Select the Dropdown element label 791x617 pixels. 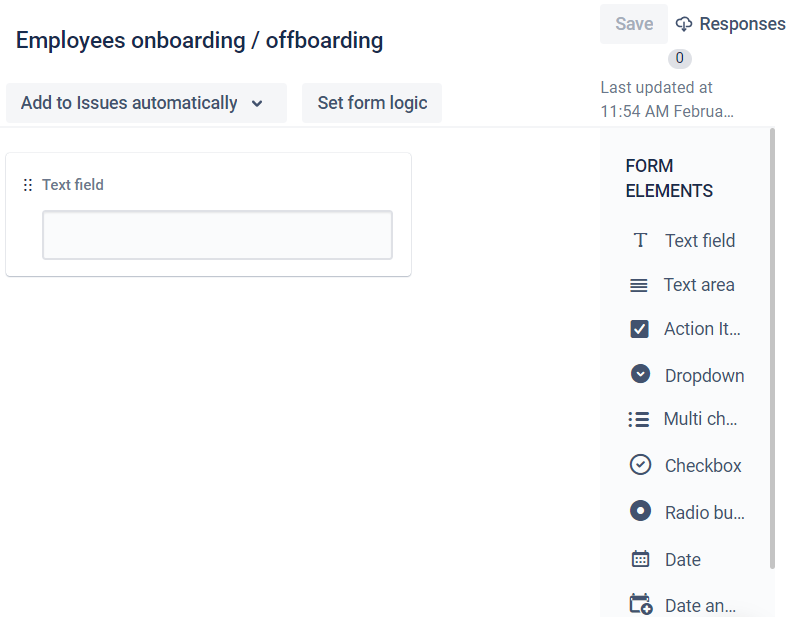[x=704, y=376]
